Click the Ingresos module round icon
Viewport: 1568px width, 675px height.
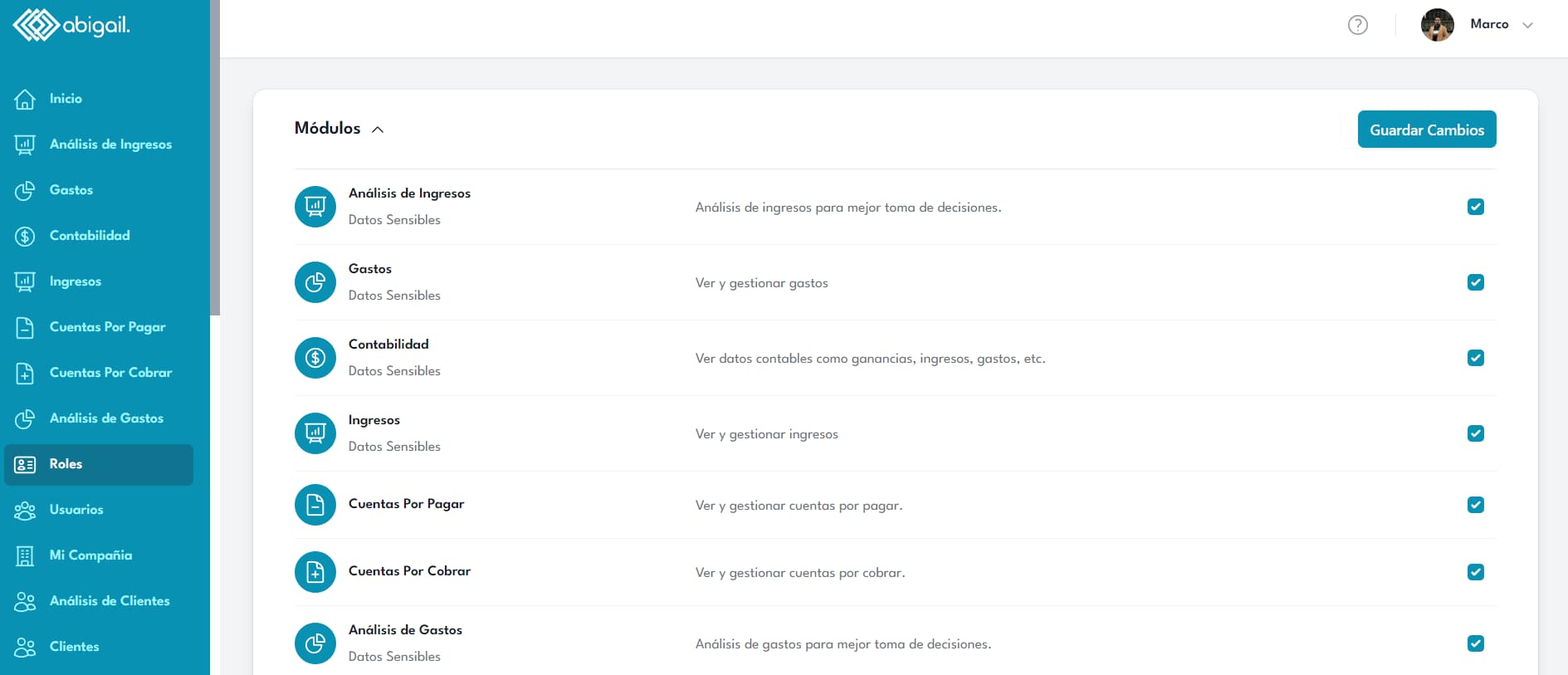tap(315, 433)
